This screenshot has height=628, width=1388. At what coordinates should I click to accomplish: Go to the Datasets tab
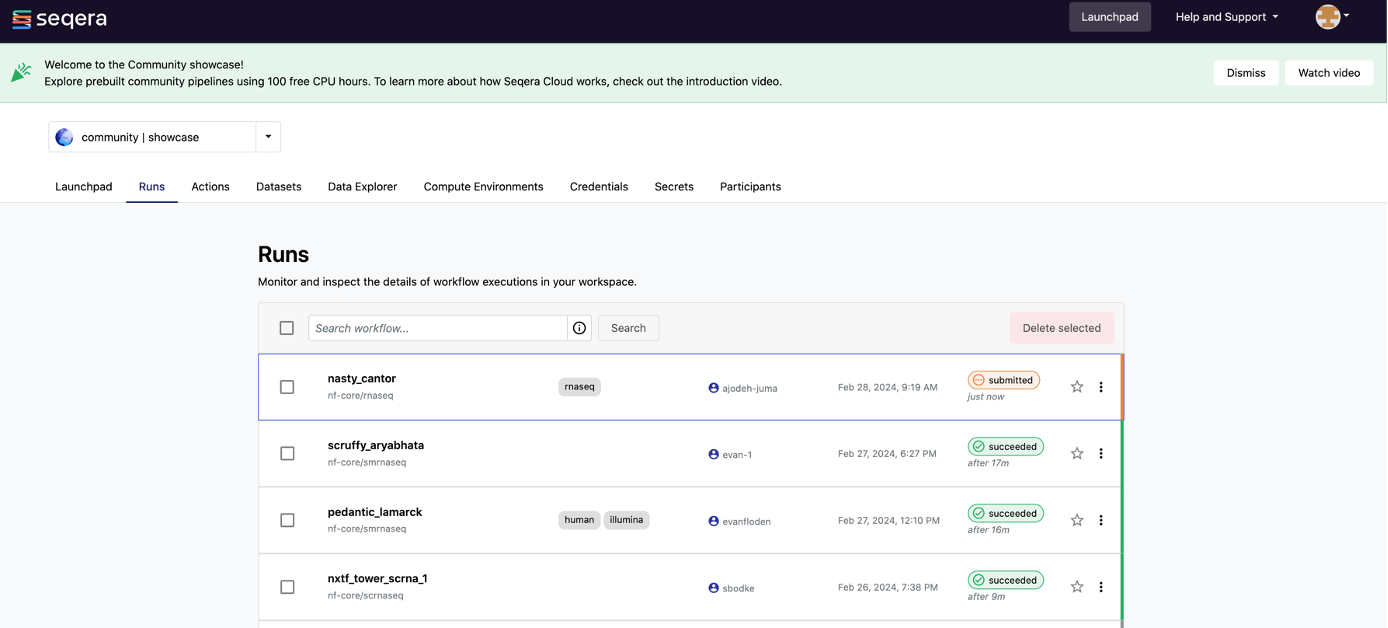(x=279, y=187)
